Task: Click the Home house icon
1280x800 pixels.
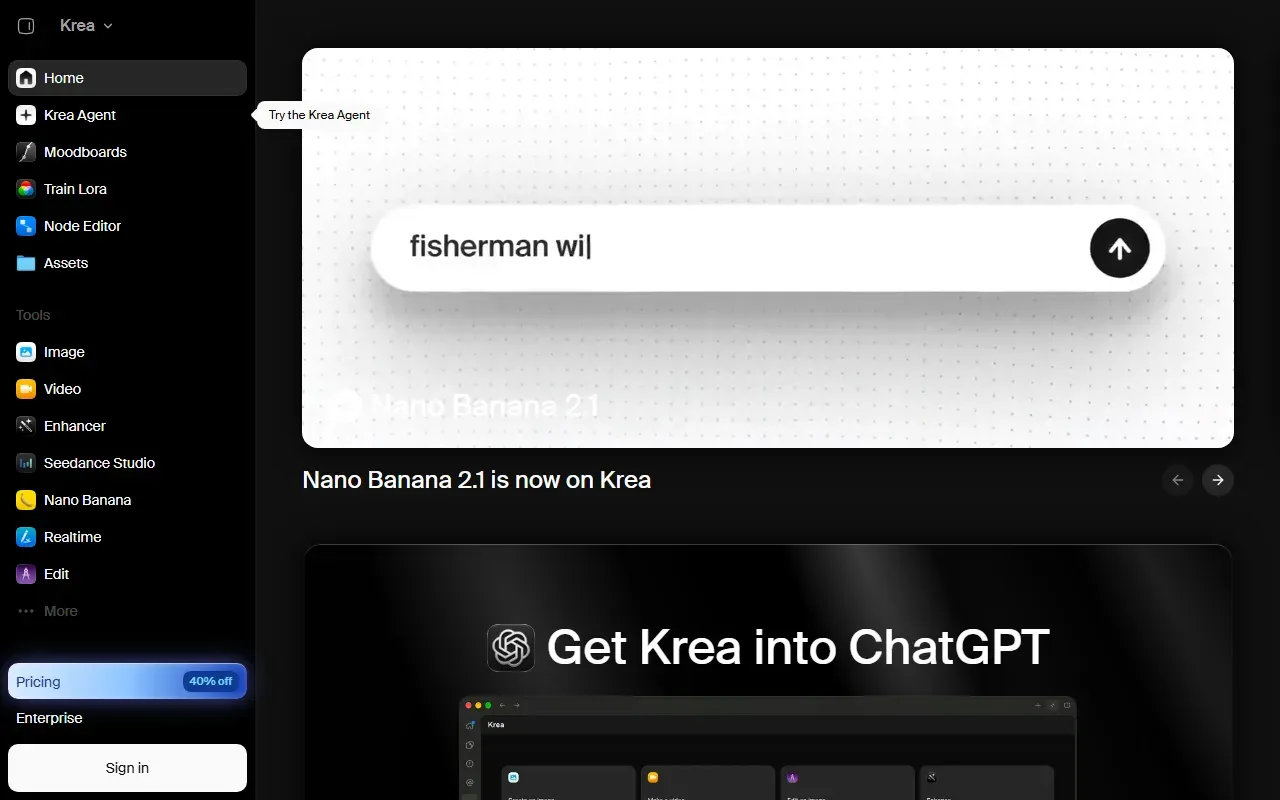Action: (26, 78)
